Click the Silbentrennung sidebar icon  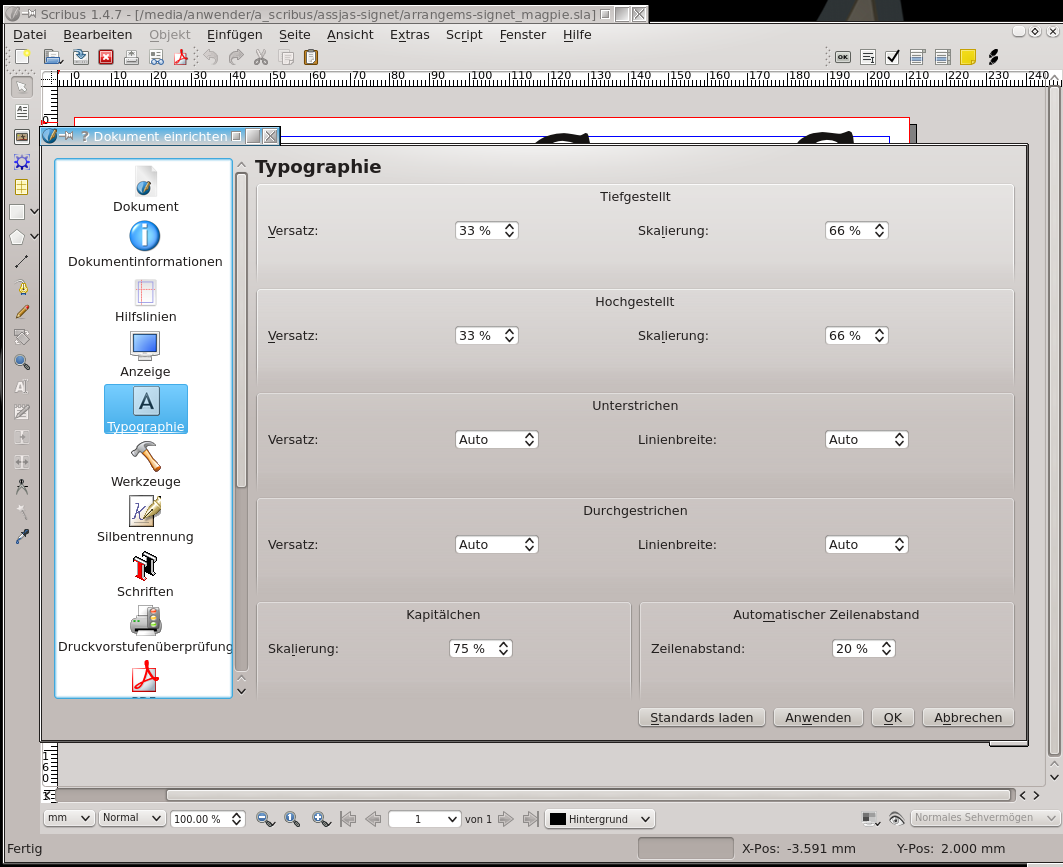(145, 512)
